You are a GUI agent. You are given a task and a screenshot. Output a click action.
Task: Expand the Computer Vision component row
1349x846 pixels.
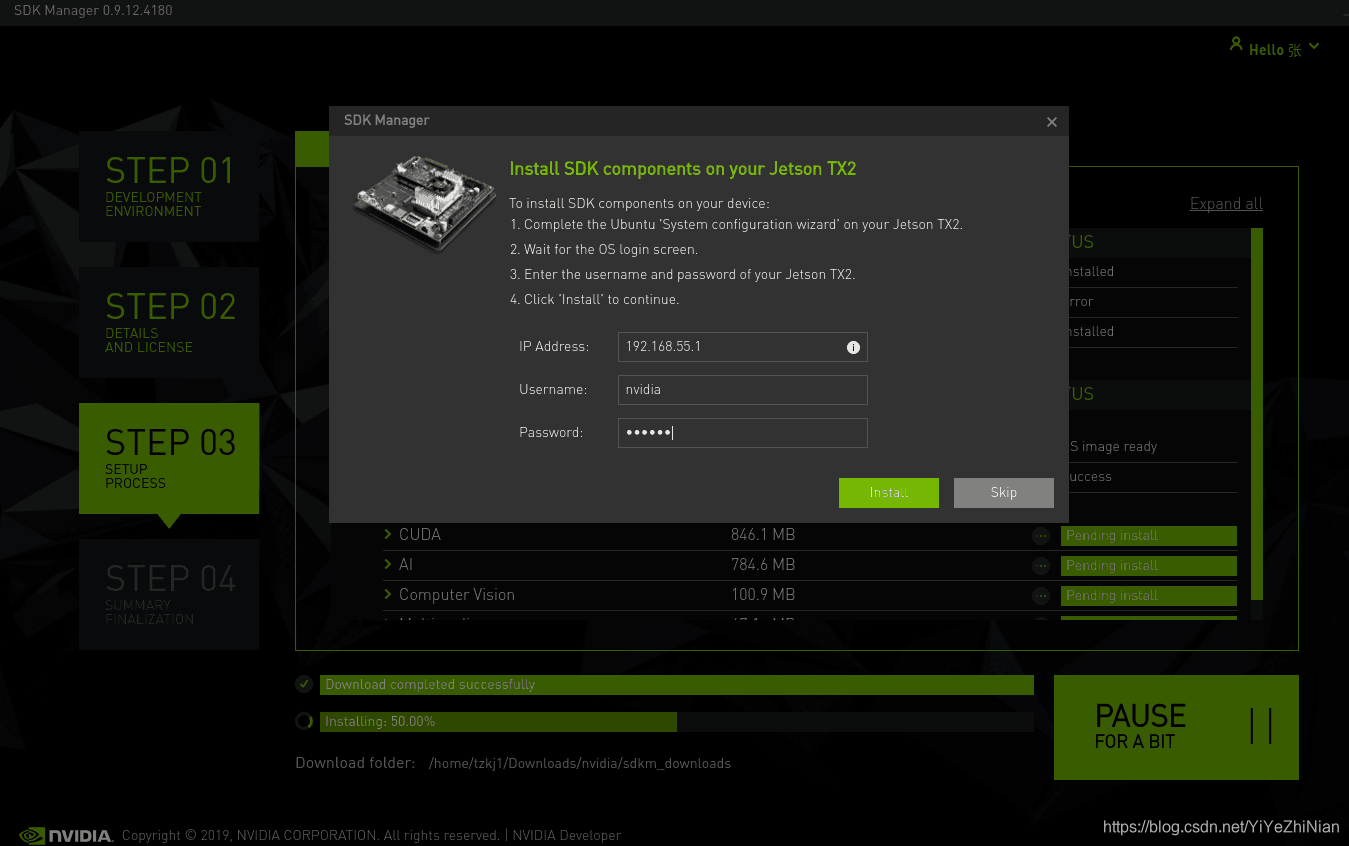[387, 595]
